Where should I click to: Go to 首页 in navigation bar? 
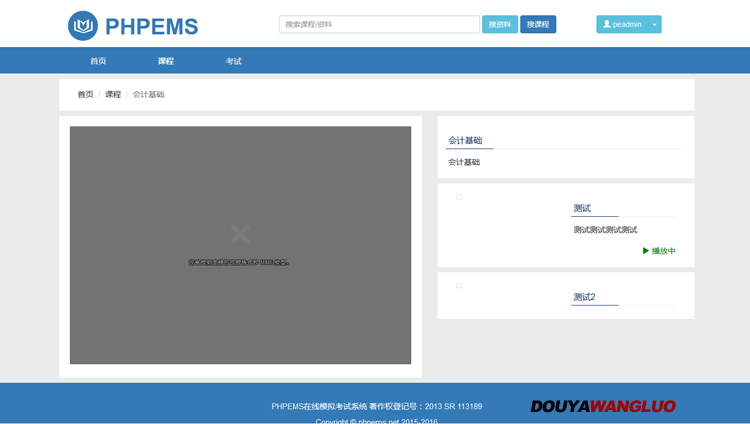pos(98,61)
